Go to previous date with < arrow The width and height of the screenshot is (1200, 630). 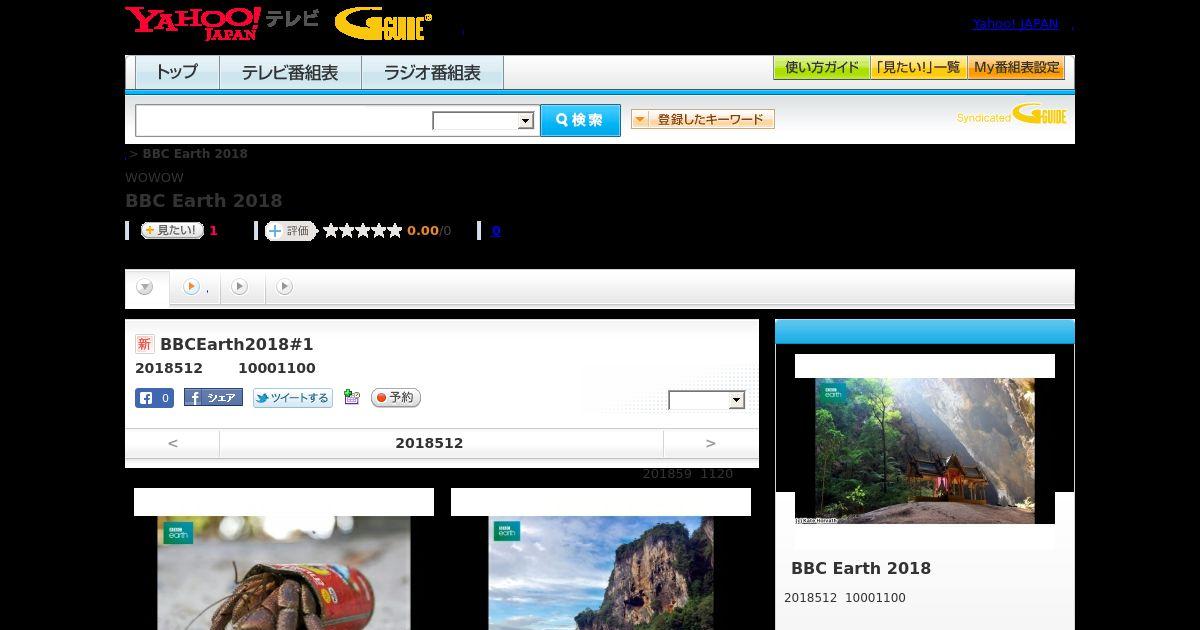172,443
